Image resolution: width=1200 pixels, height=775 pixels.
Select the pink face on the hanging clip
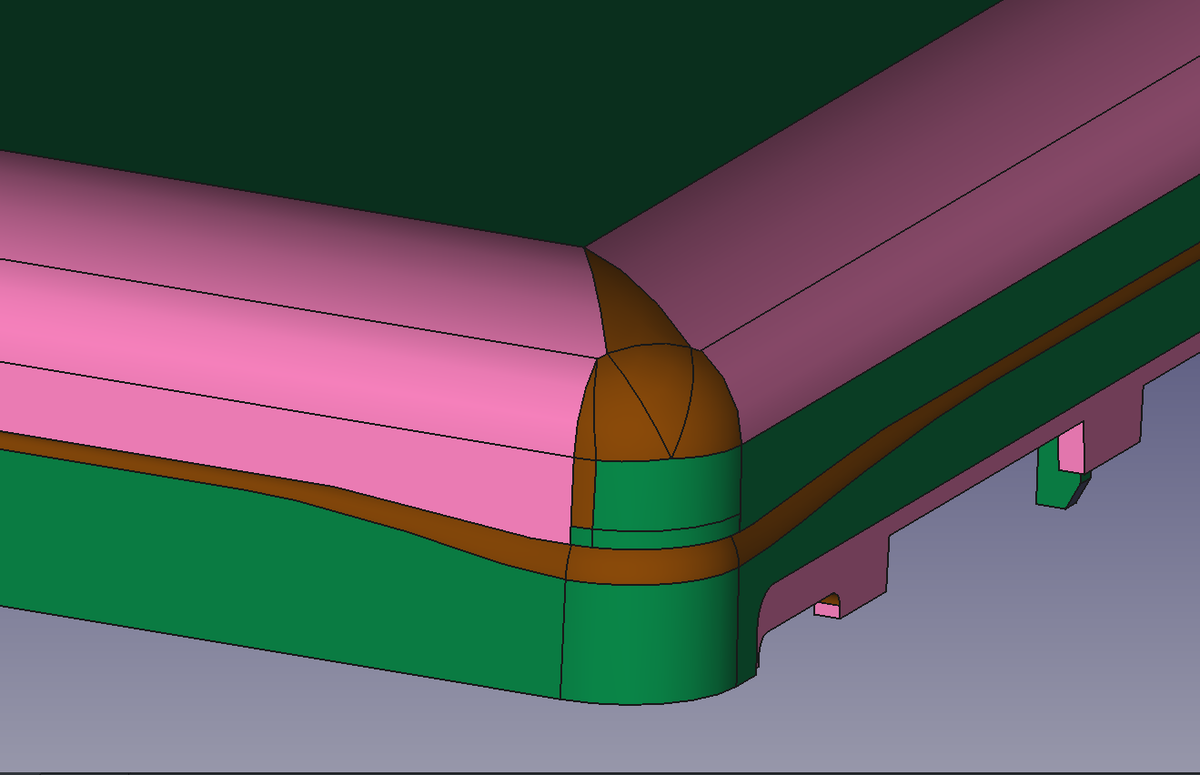[1071, 447]
